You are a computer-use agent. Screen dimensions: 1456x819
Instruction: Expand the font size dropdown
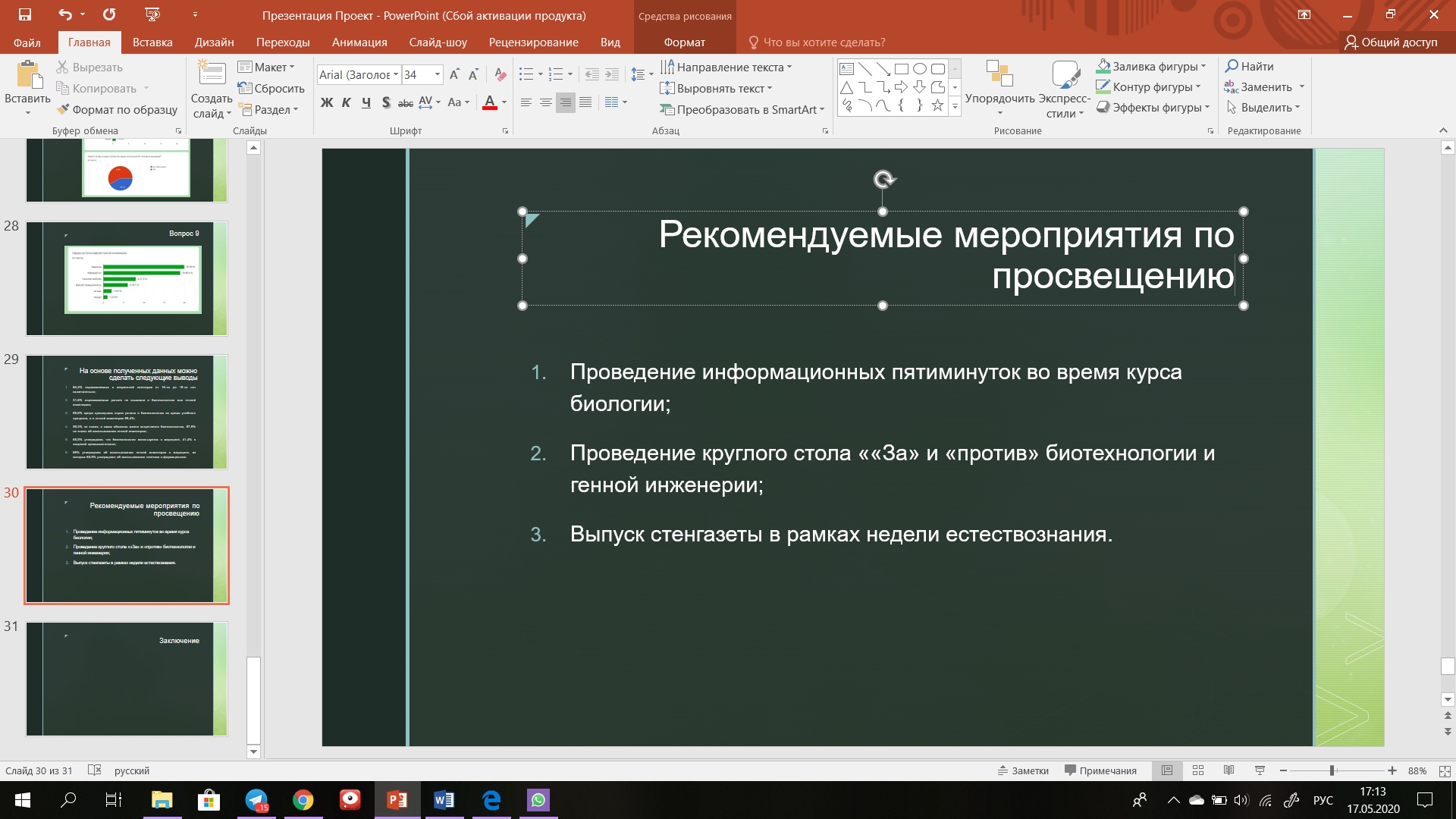point(438,74)
